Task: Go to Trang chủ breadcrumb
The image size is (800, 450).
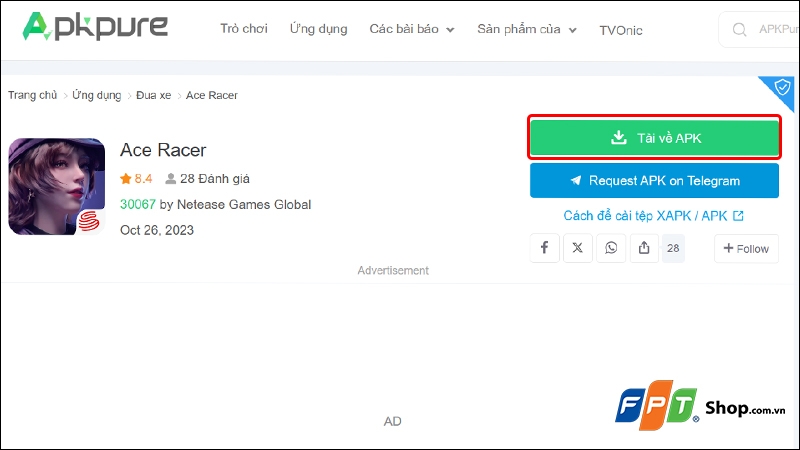Action: (33, 95)
